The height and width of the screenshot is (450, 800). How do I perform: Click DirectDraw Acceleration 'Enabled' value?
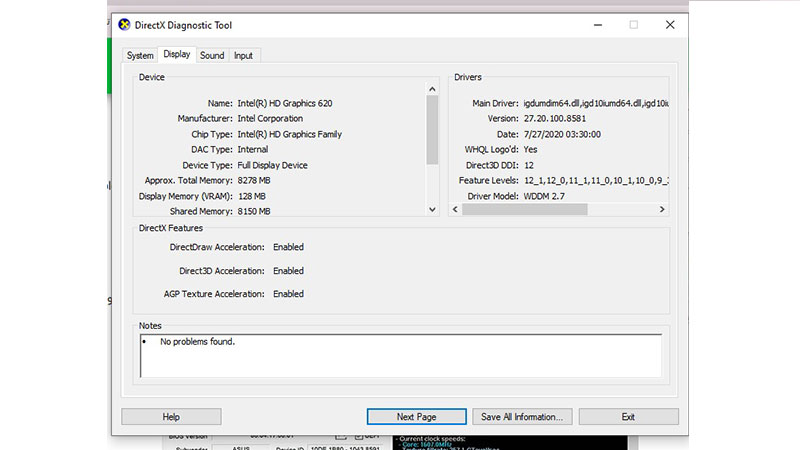[x=288, y=247]
